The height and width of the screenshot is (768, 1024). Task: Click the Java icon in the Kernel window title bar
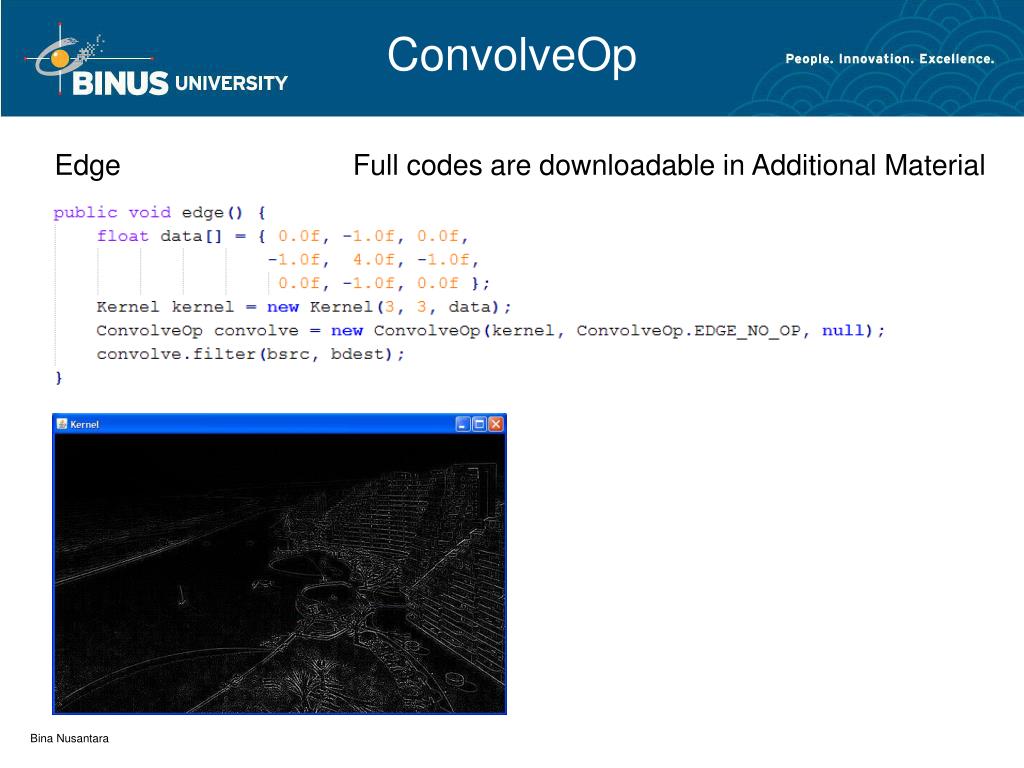(x=62, y=424)
